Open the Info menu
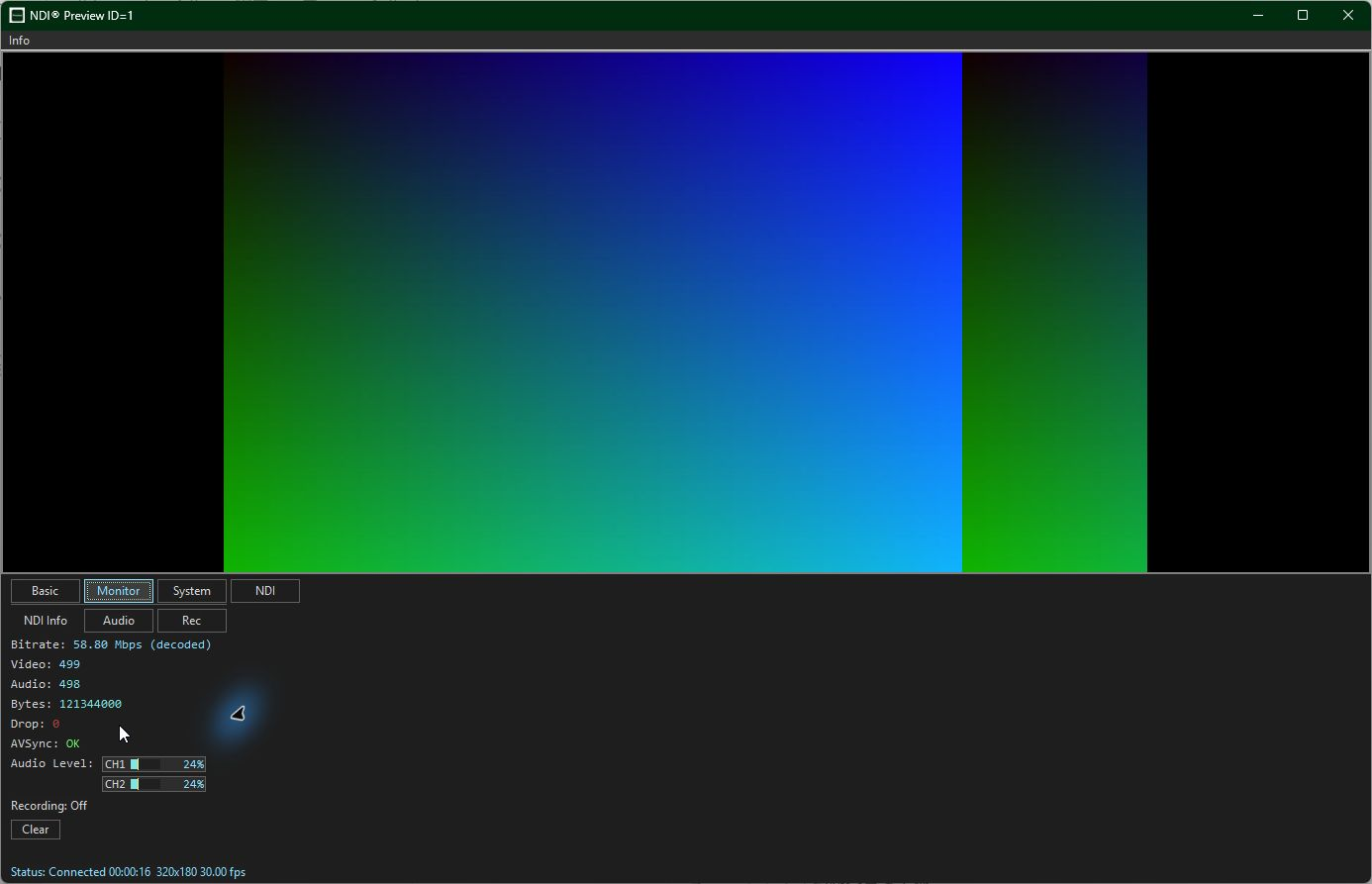Viewport: 1372px width, 884px height. (19, 41)
